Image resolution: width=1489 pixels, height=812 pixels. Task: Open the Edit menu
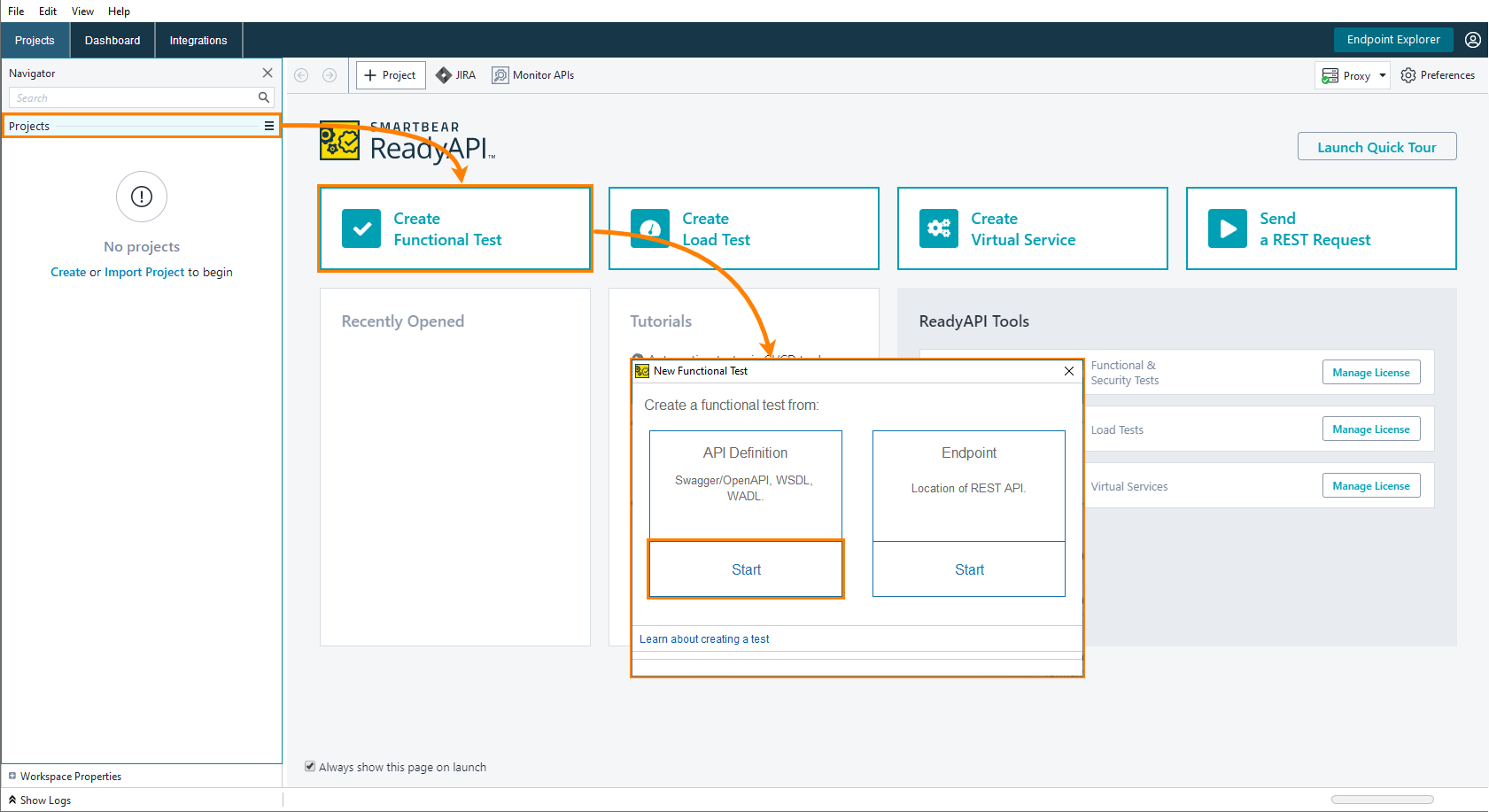click(48, 12)
